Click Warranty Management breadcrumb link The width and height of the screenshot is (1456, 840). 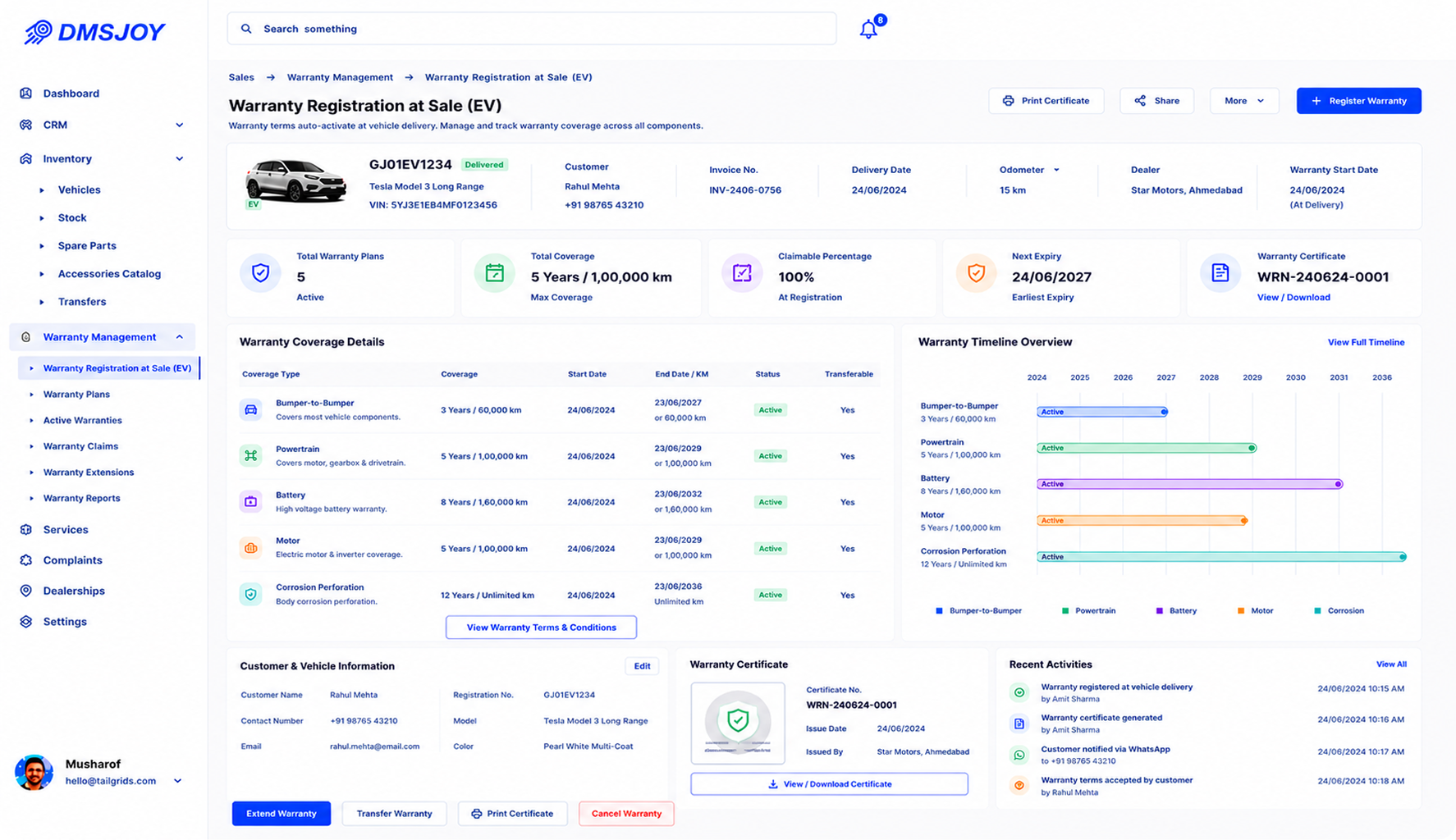click(340, 77)
